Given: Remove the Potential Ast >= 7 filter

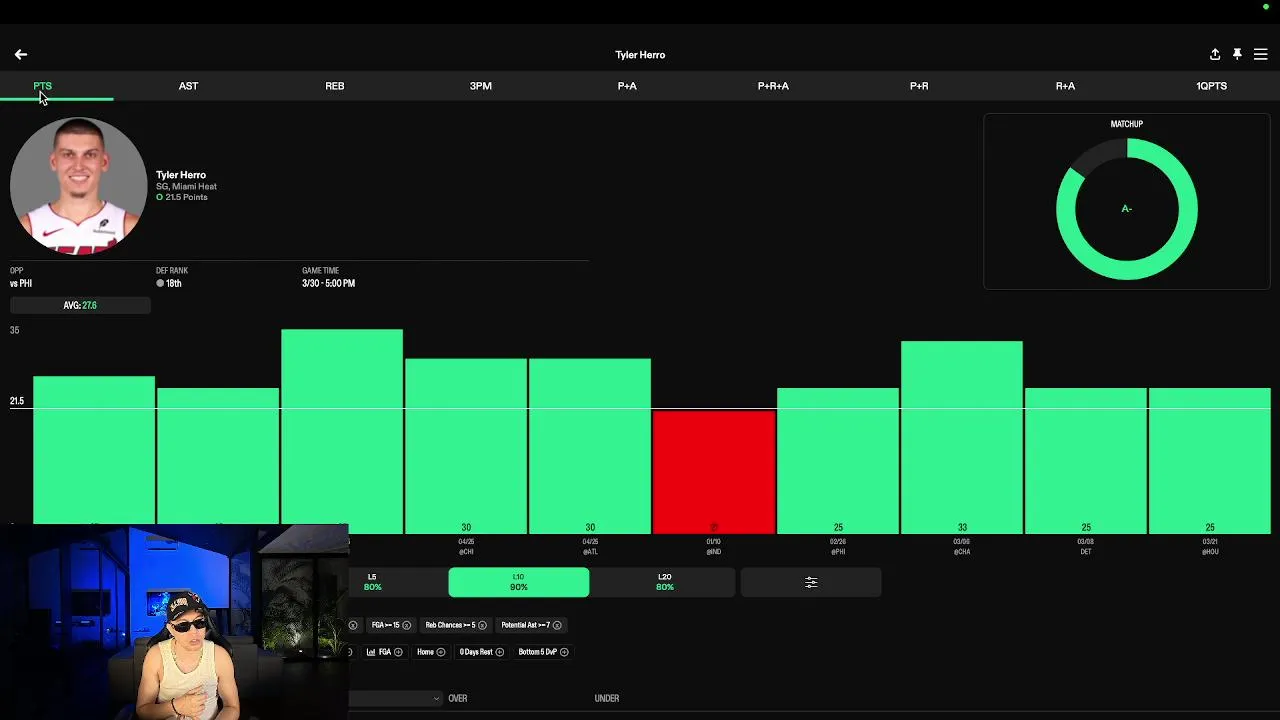Looking at the screenshot, I should pyautogui.click(x=557, y=625).
